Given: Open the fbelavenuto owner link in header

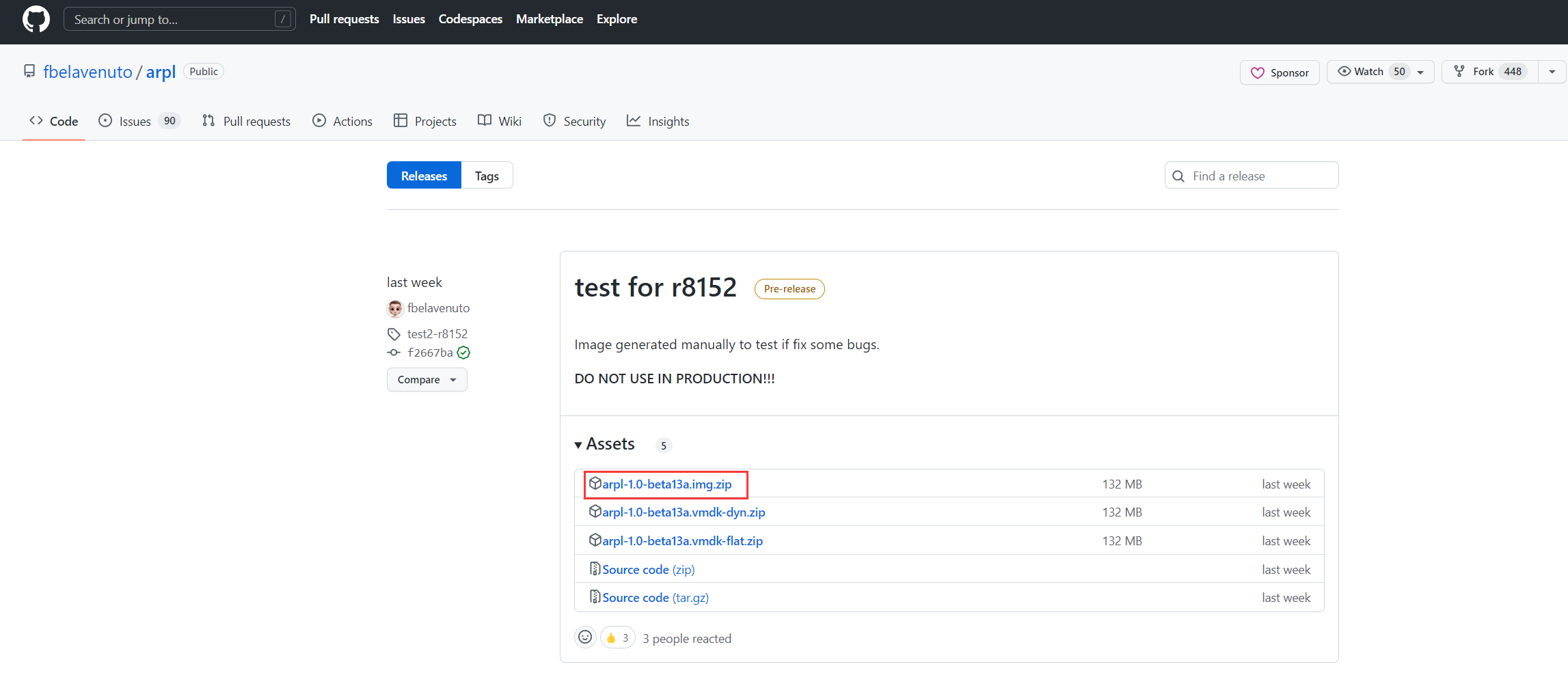Looking at the screenshot, I should click(87, 72).
